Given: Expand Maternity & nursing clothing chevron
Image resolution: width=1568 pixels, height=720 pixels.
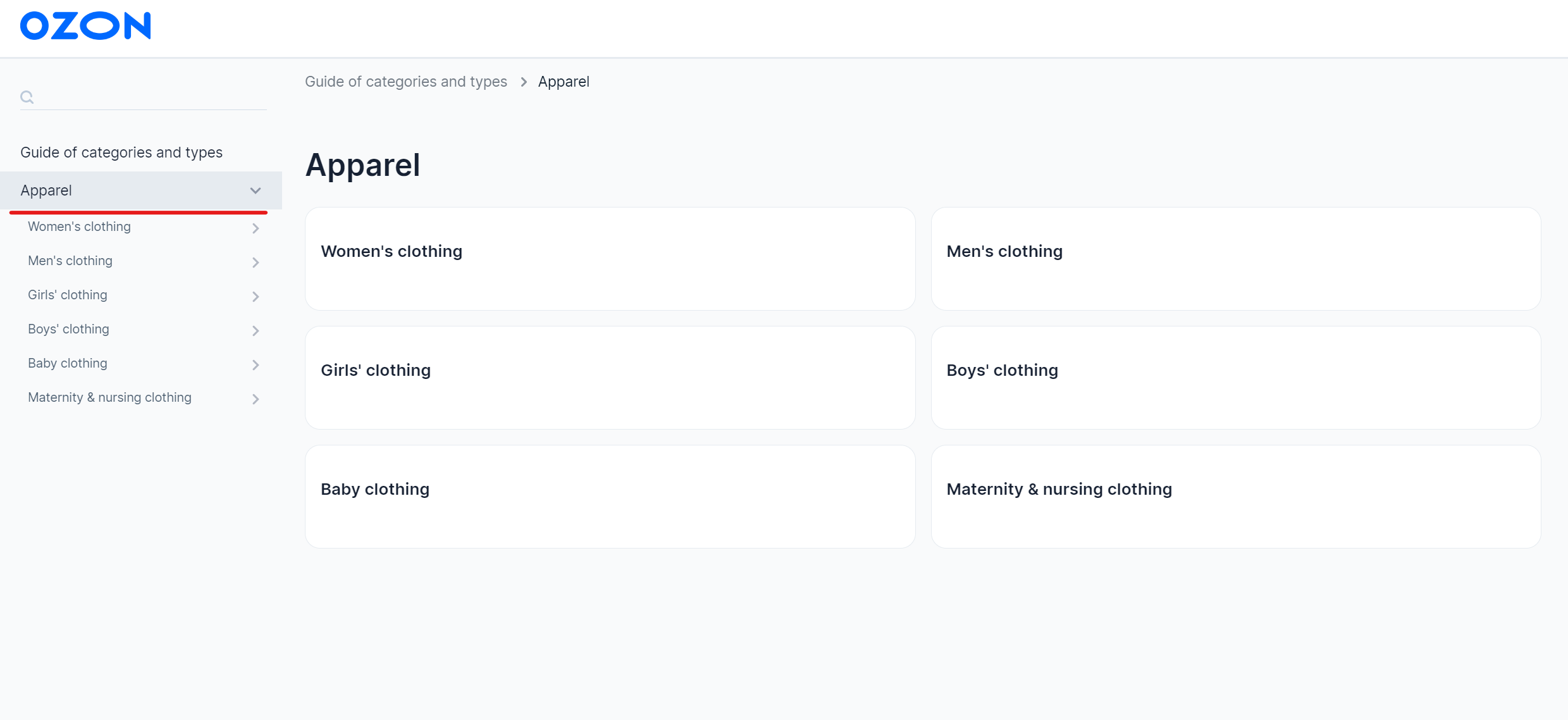Looking at the screenshot, I should (256, 399).
